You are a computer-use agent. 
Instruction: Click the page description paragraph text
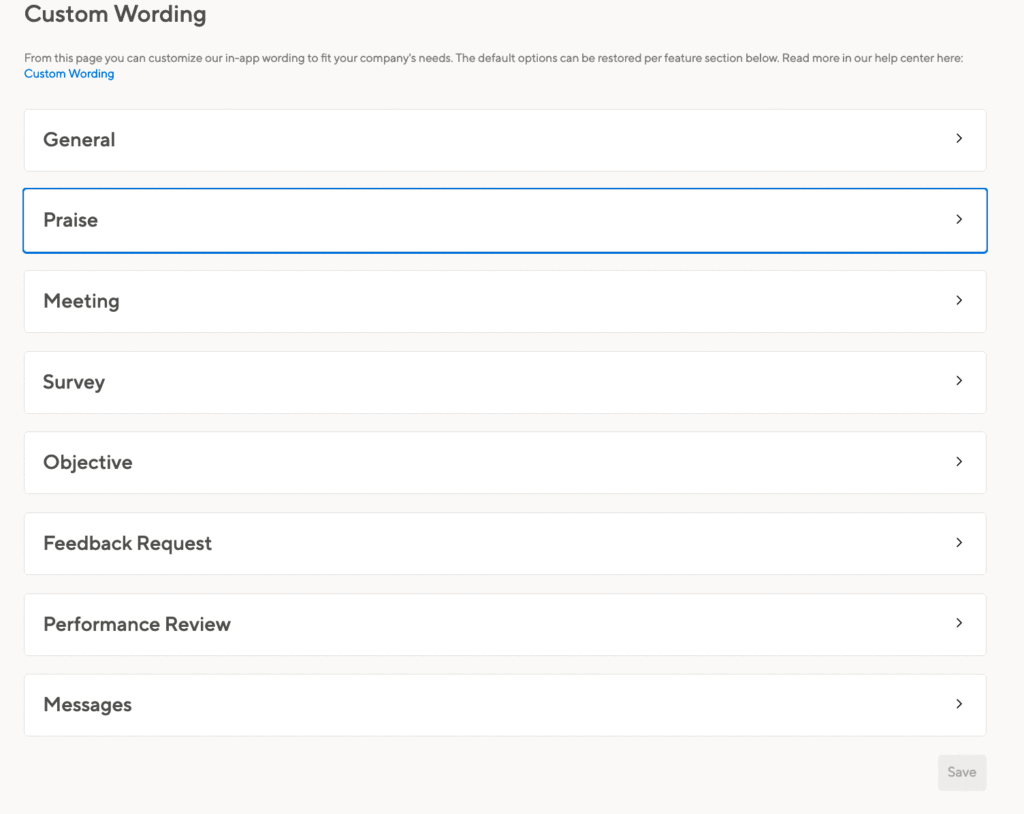494,58
